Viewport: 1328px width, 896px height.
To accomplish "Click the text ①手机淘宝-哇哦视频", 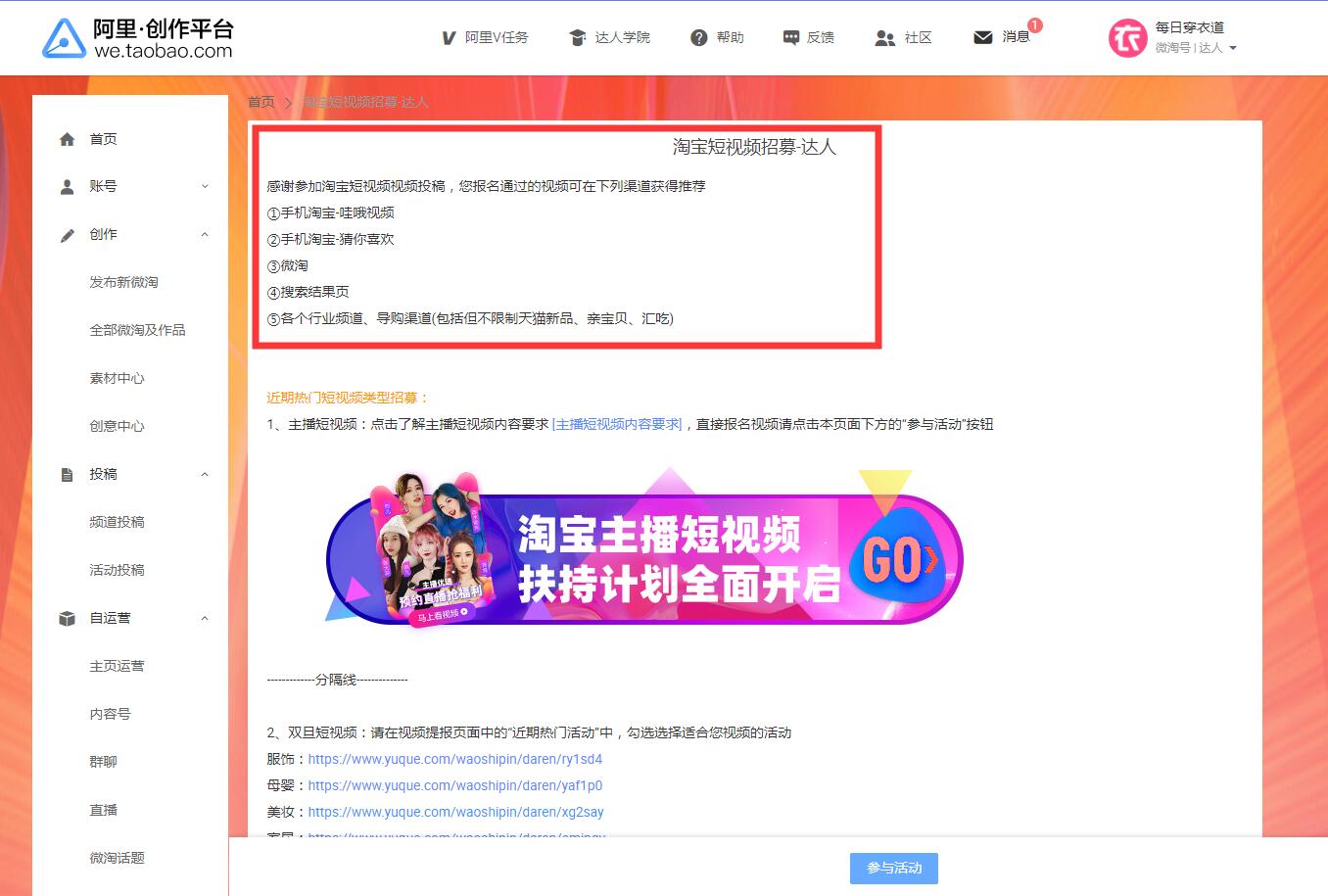I will (x=331, y=212).
